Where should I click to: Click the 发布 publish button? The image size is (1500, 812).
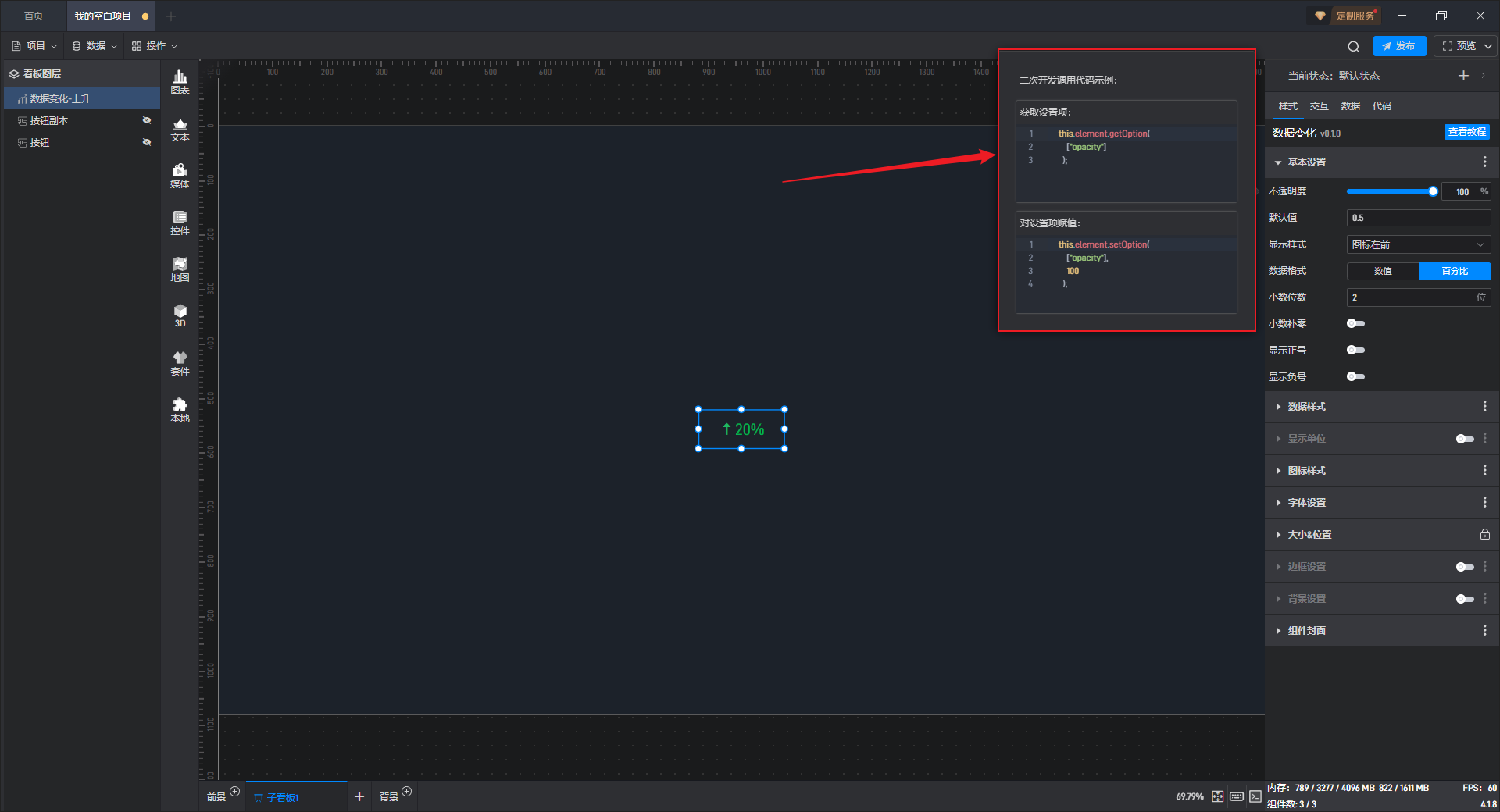click(x=1399, y=46)
